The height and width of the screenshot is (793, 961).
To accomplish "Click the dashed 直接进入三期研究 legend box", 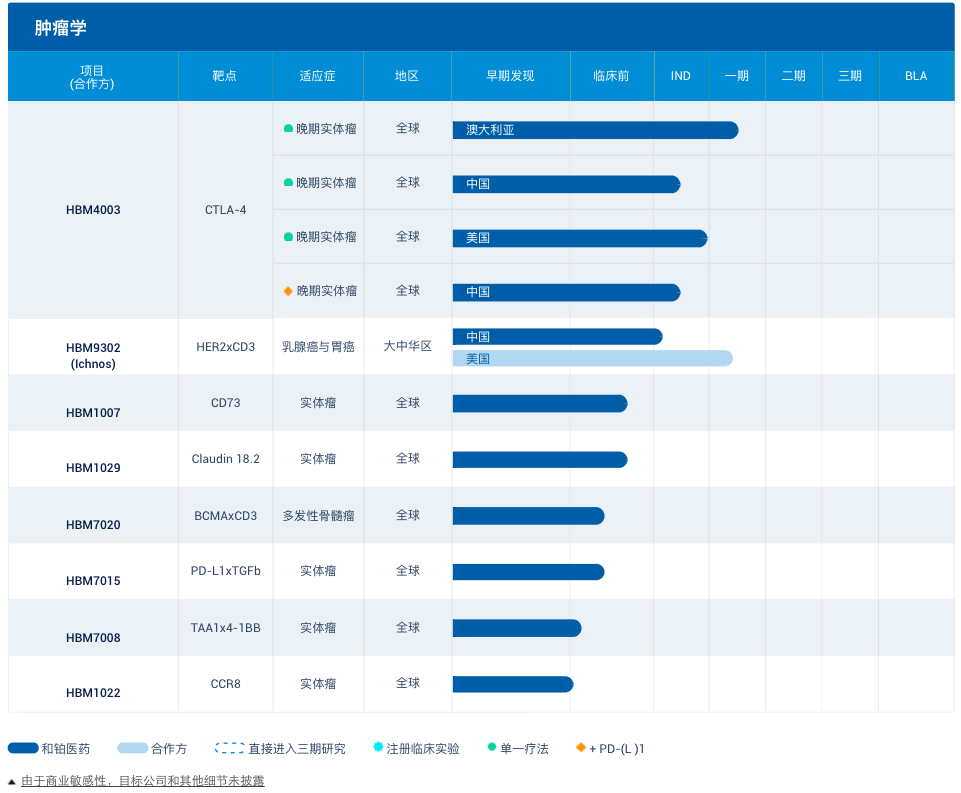I will pos(230,748).
